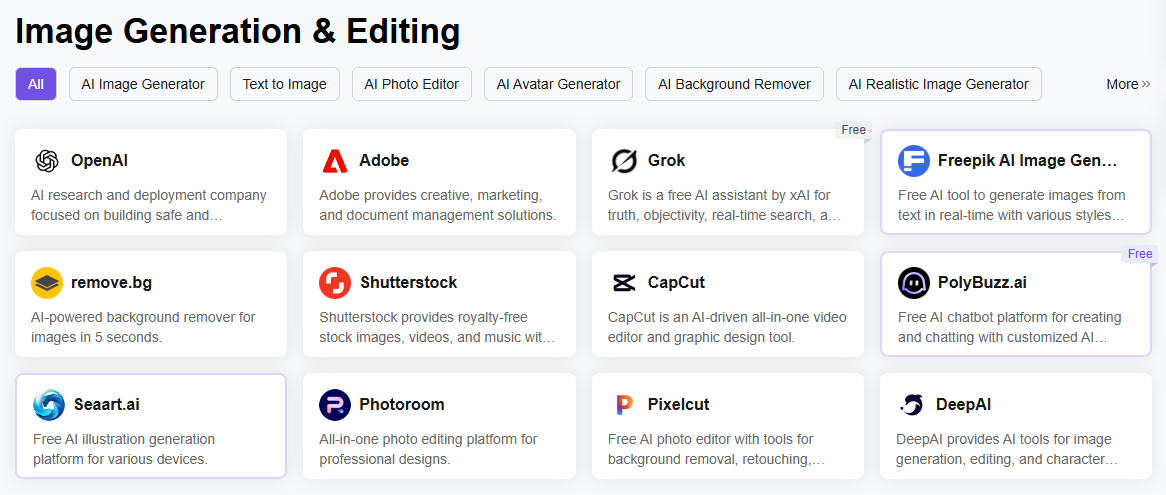The height and width of the screenshot is (495, 1166).
Task: Click remove.bg description about background remover
Action: 144,327
